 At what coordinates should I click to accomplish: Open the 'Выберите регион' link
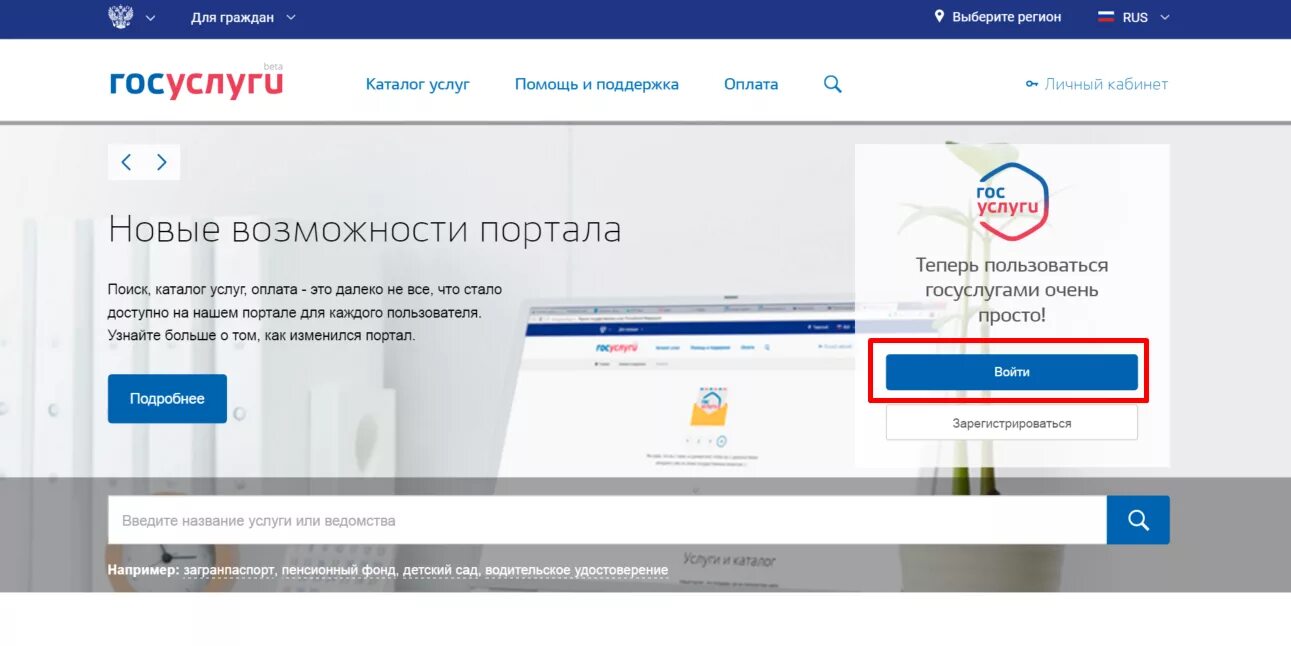click(x=1007, y=17)
